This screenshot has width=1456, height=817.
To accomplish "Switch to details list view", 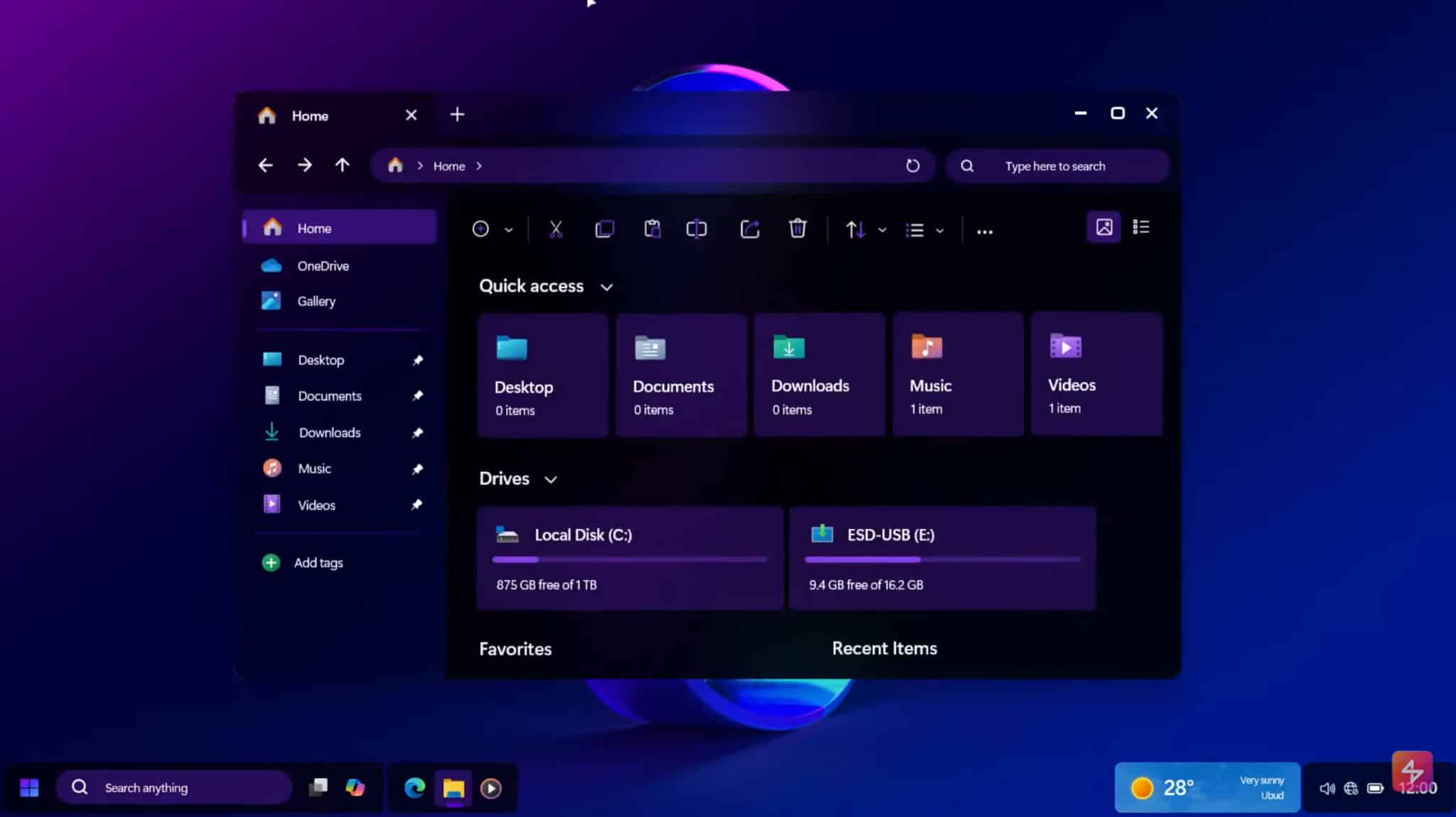I will (x=1142, y=226).
